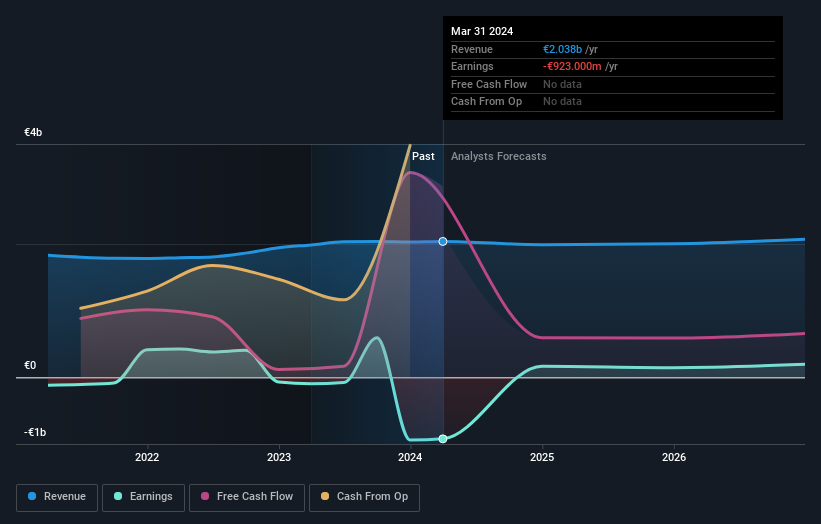Click the Revenue label in tooltip
The image size is (821, 524).
tap(472, 49)
